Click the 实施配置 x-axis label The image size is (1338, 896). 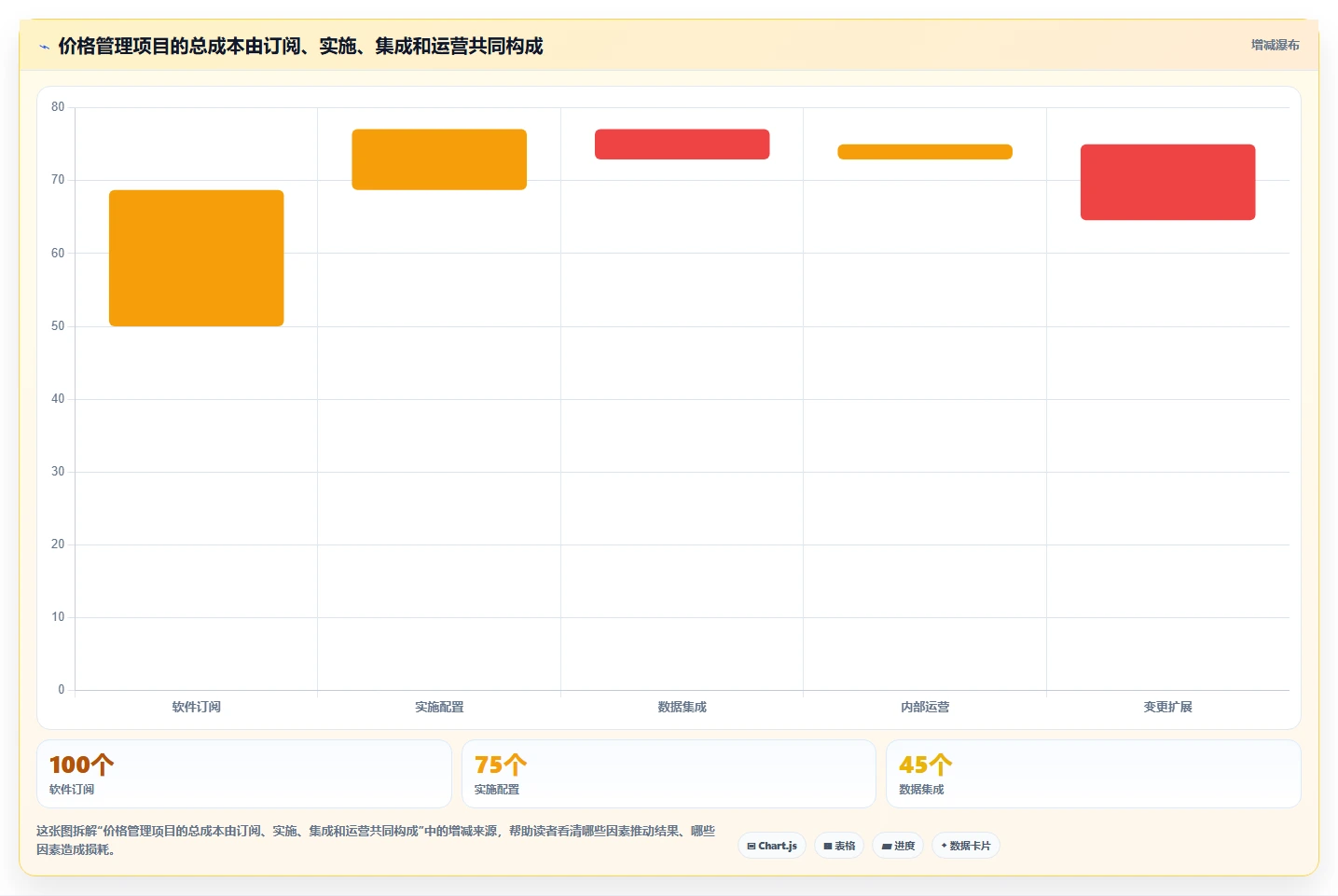pyautogui.click(x=439, y=707)
